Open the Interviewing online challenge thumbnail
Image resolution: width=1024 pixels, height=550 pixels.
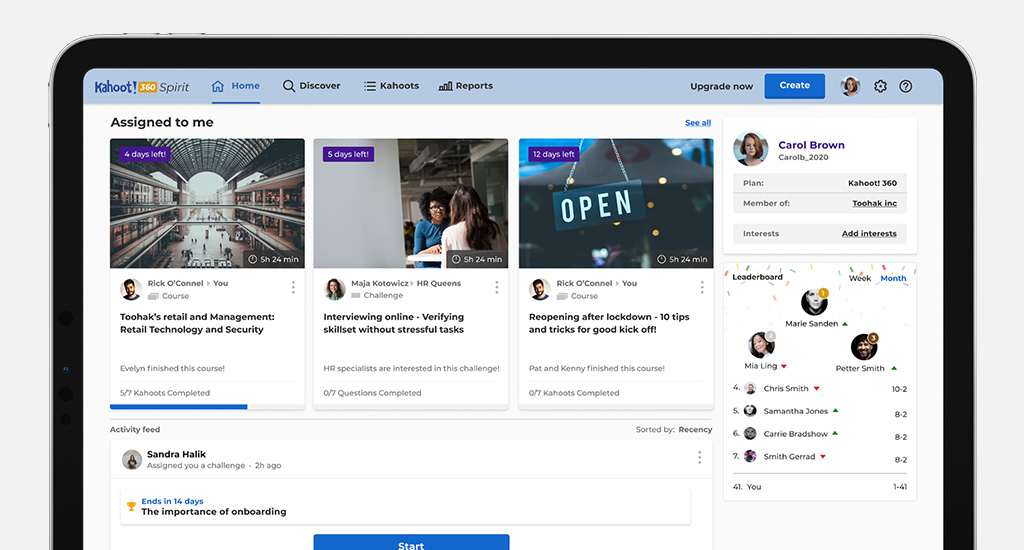411,203
